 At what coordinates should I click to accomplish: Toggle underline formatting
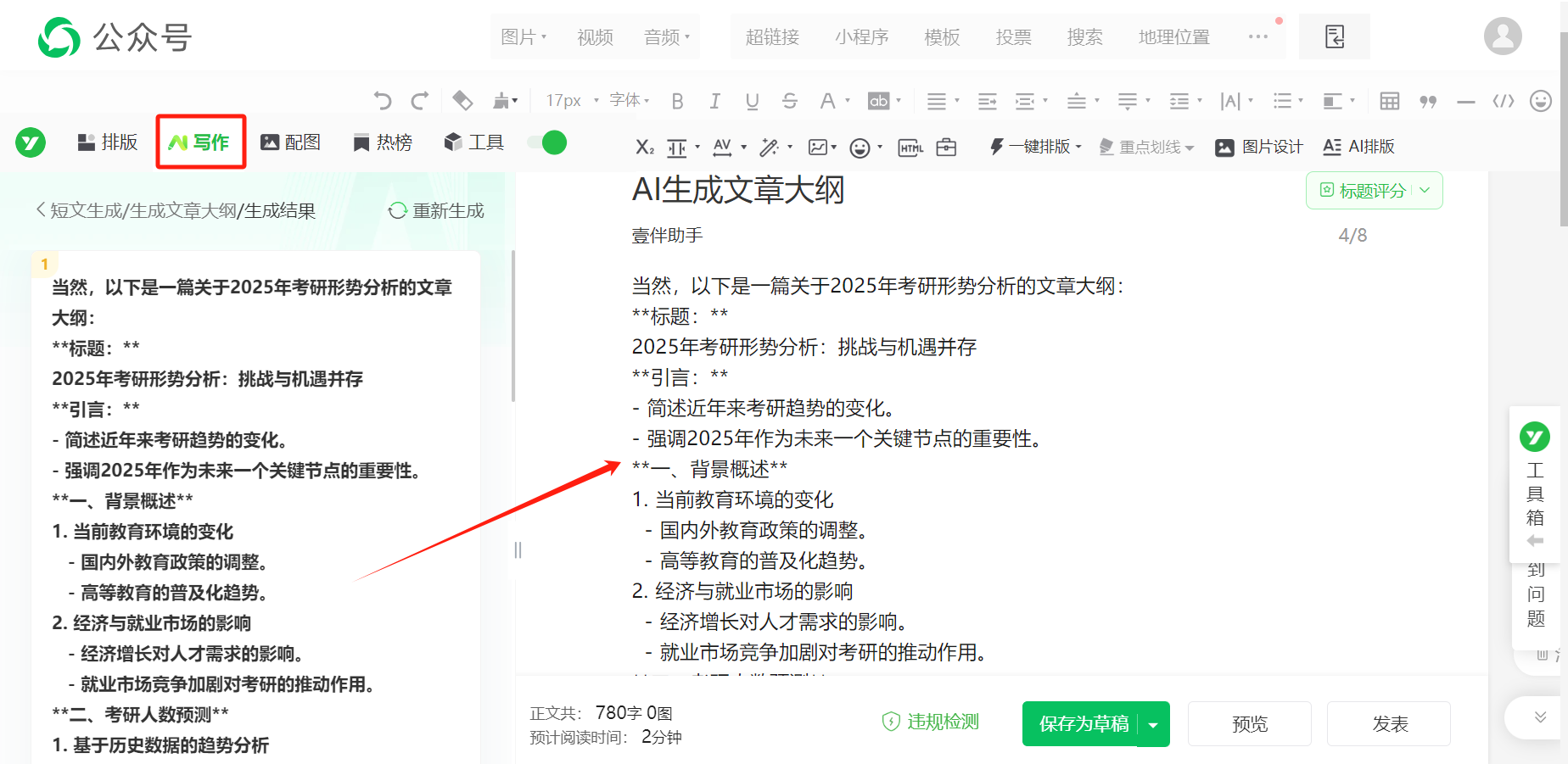(752, 101)
